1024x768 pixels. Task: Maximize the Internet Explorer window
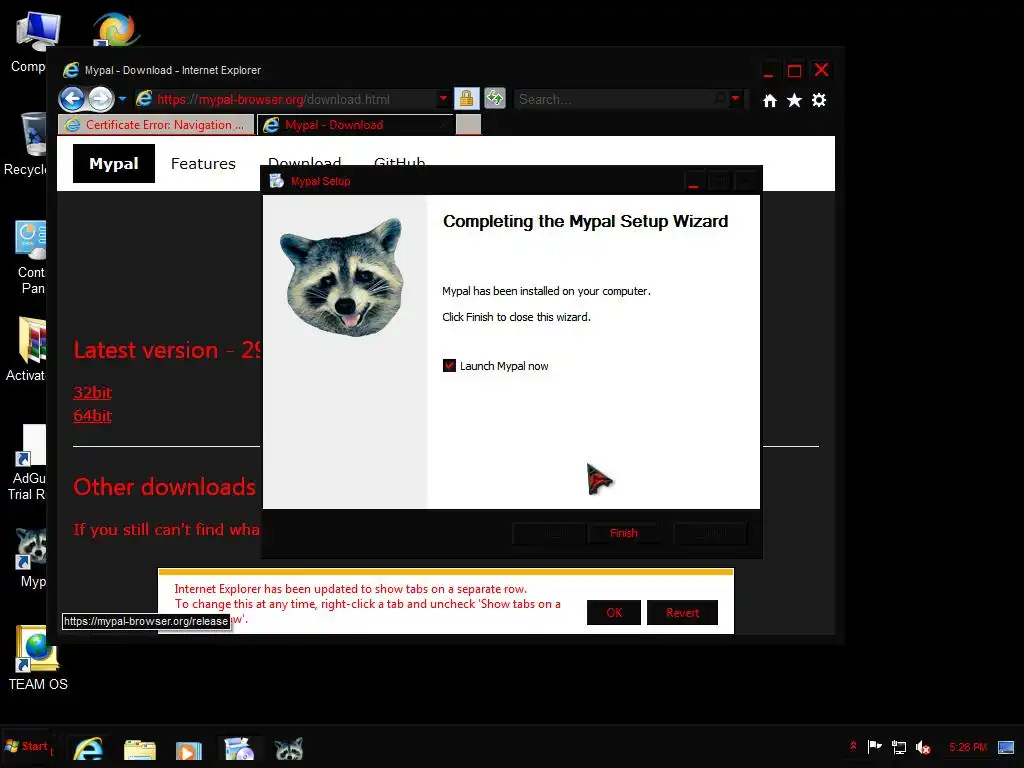pyautogui.click(x=794, y=71)
